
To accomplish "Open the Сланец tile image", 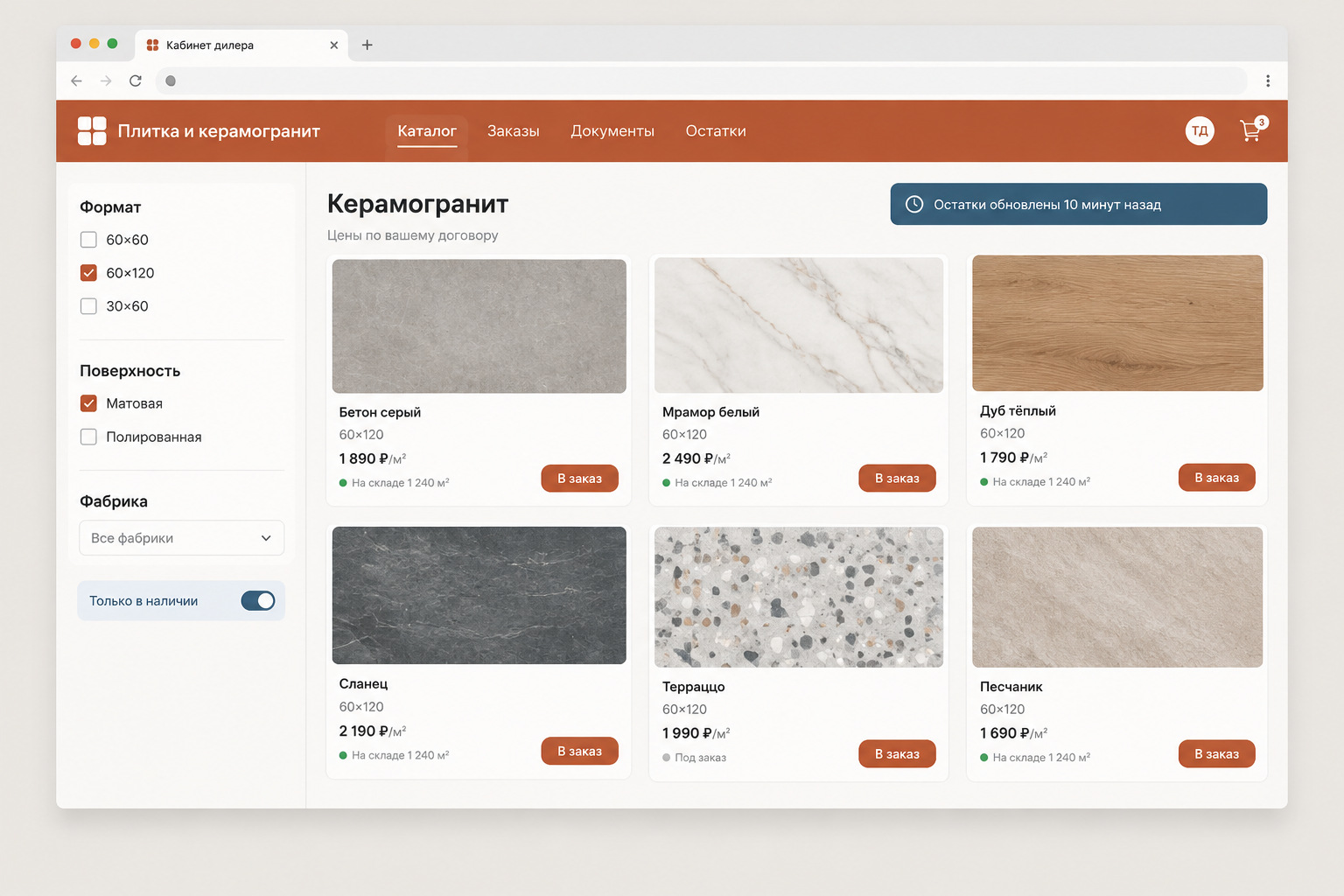I will coord(479,595).
